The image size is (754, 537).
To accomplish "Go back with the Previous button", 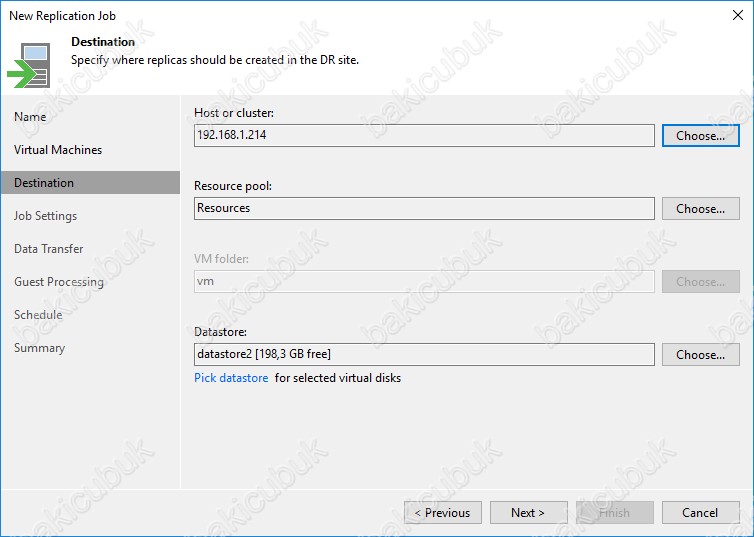I will [x=443, y=512].
